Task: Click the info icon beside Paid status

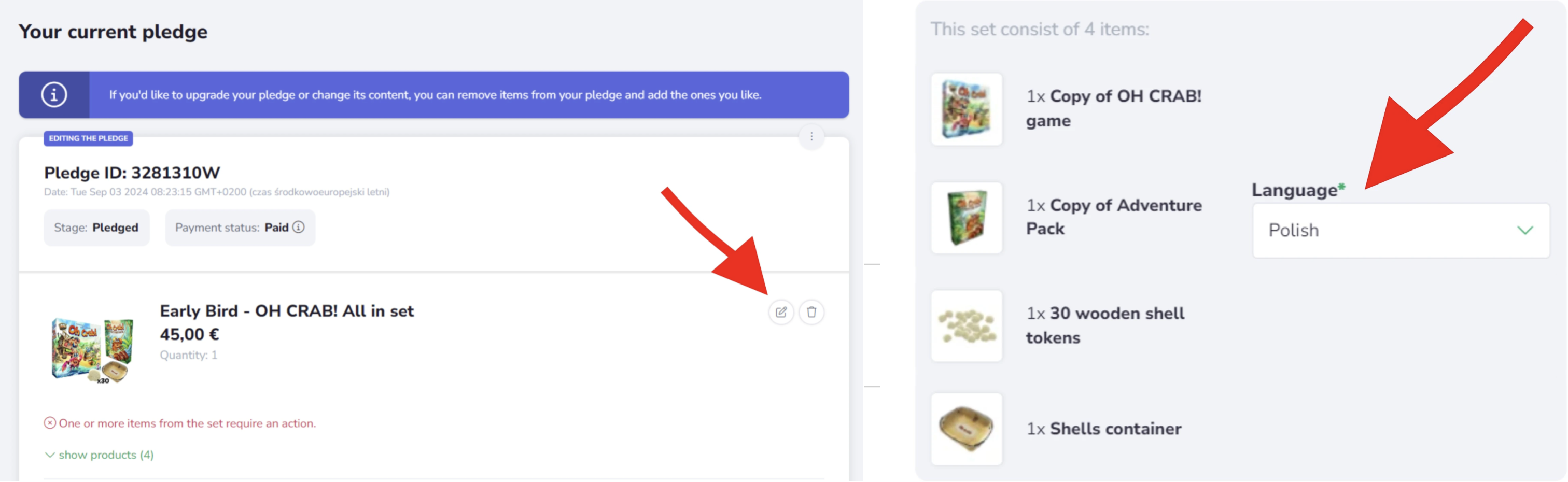Action: coord(298,227)
